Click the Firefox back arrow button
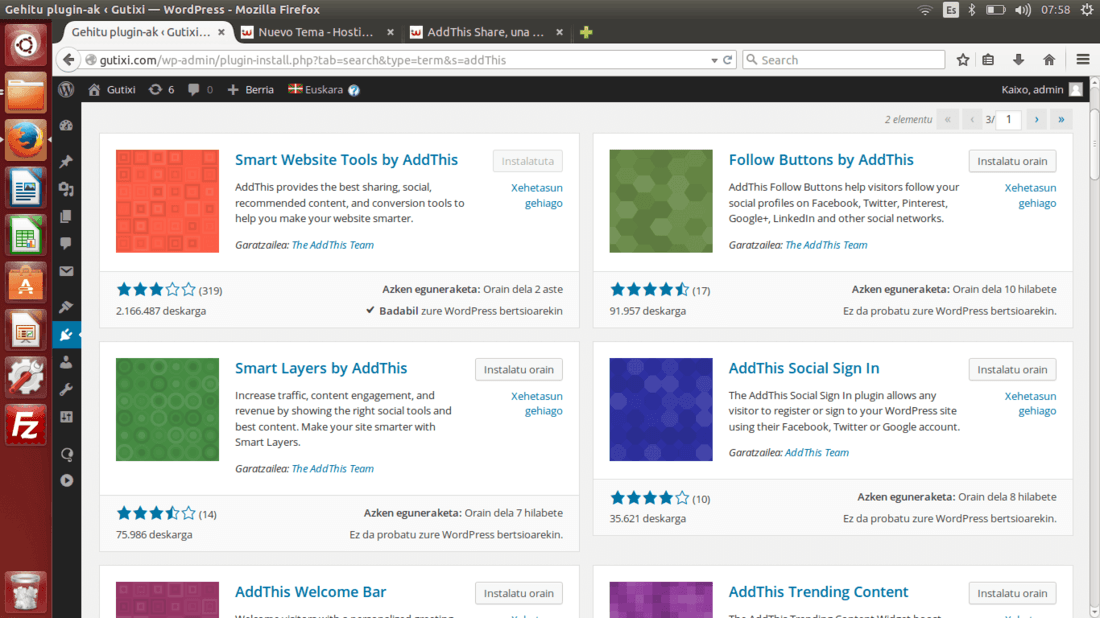Image resolution: width=1100 pixels, height=618 pixels. [68, 60]
